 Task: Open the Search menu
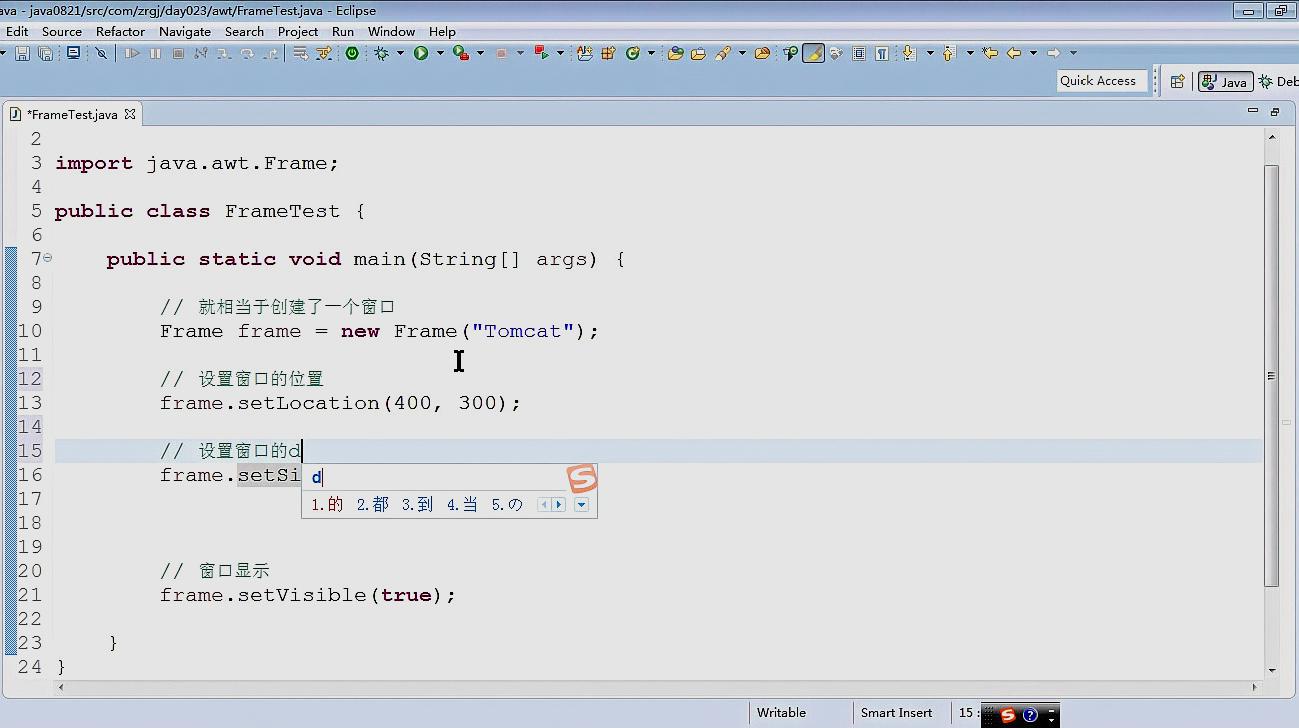[x=244, y=31]
